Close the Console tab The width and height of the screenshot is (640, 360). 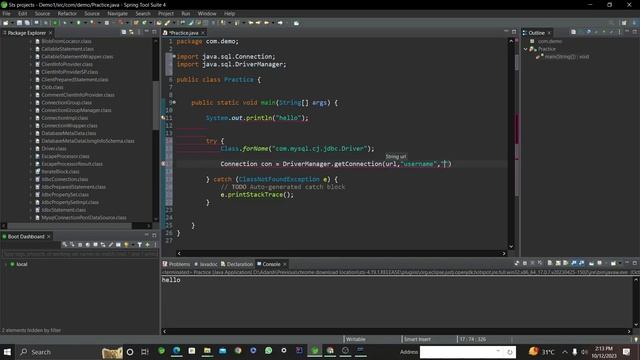pos(284,264)
